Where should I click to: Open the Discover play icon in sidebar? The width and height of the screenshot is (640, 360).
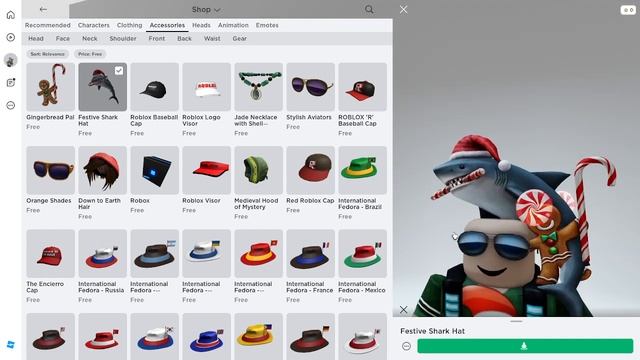coord(11,38)
